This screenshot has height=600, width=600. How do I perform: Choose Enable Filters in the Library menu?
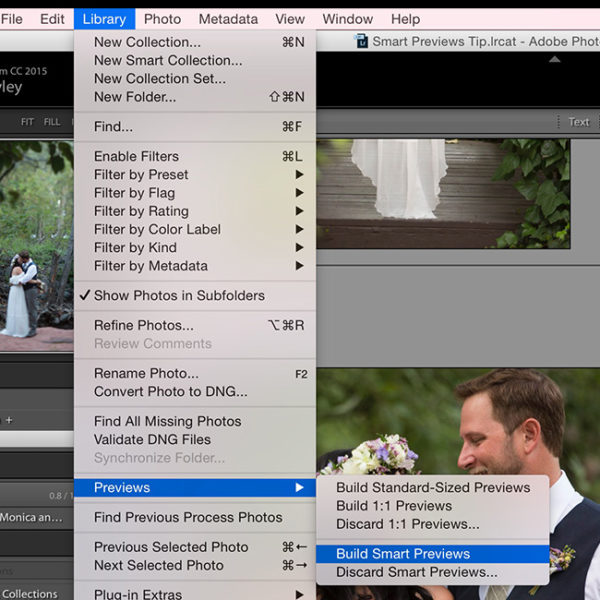pyautogui.click(x=136, y=156)
